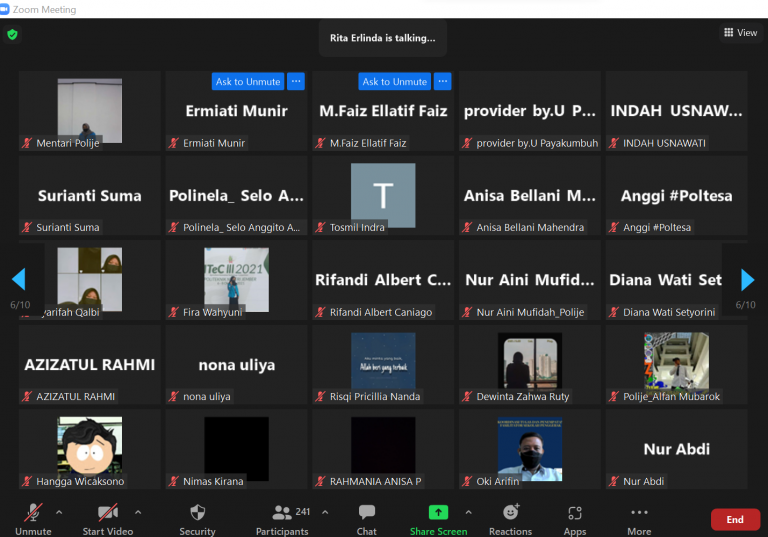The width and height of the screenshot is (768, 537).
Task: Click the Unmute microphone icon
Action: (x=33, y=513)
